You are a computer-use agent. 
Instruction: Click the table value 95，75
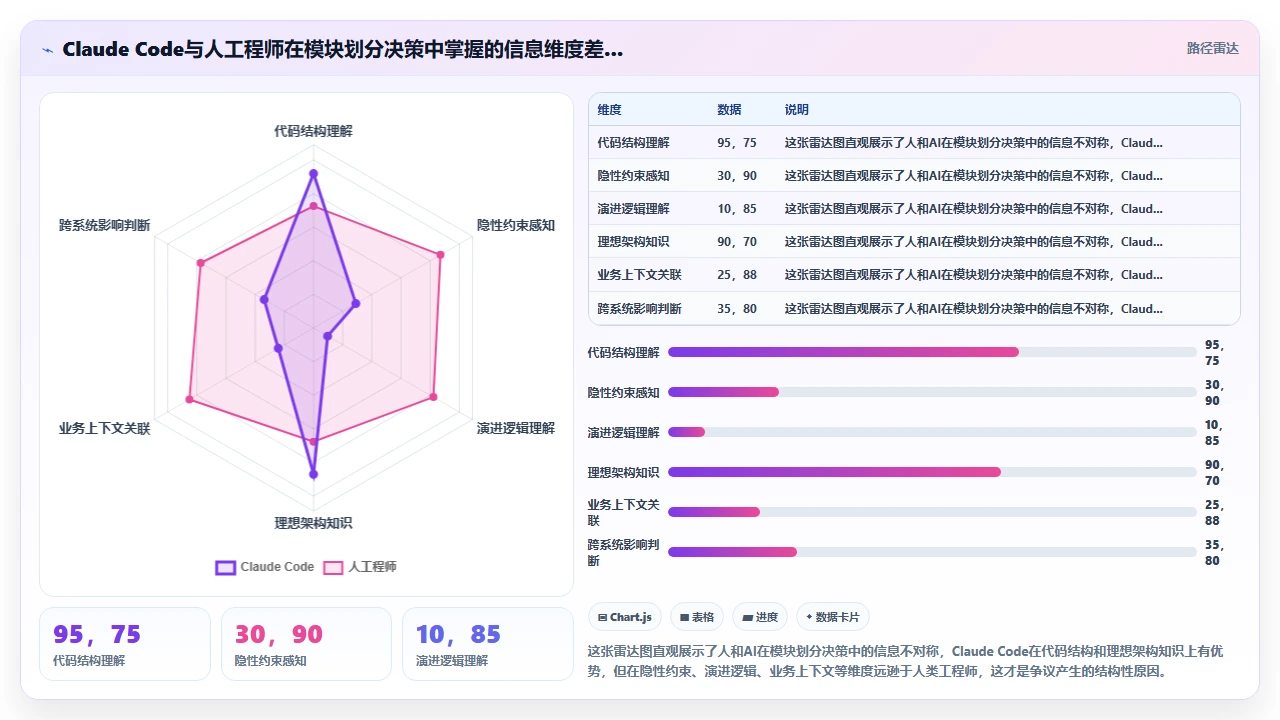737,143
